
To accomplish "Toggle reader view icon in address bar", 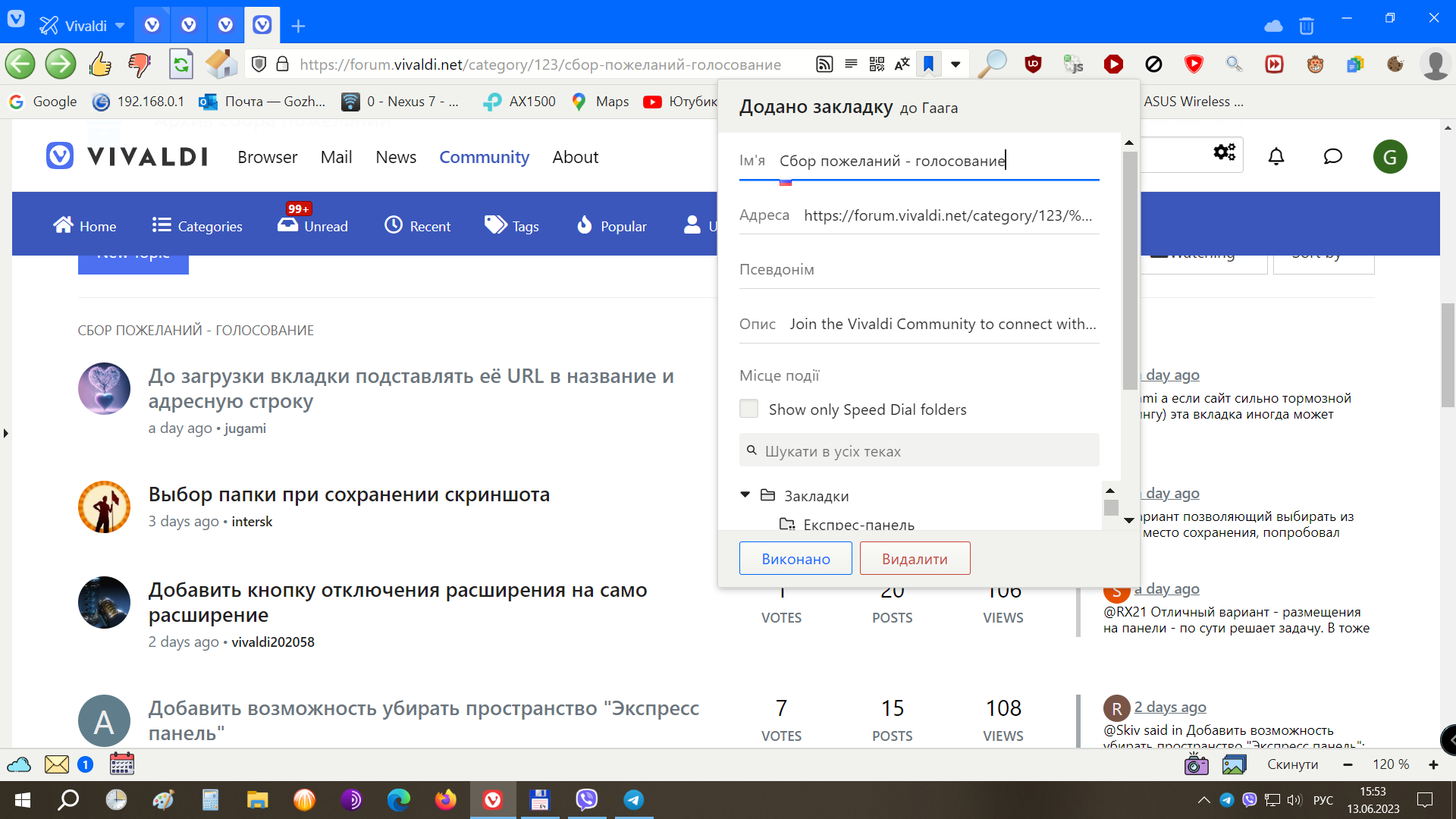I will [x=851, y=64].
